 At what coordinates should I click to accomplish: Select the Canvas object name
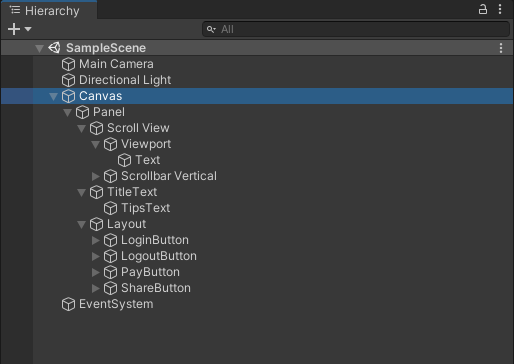pyautogui.click(x=101, y=96)
